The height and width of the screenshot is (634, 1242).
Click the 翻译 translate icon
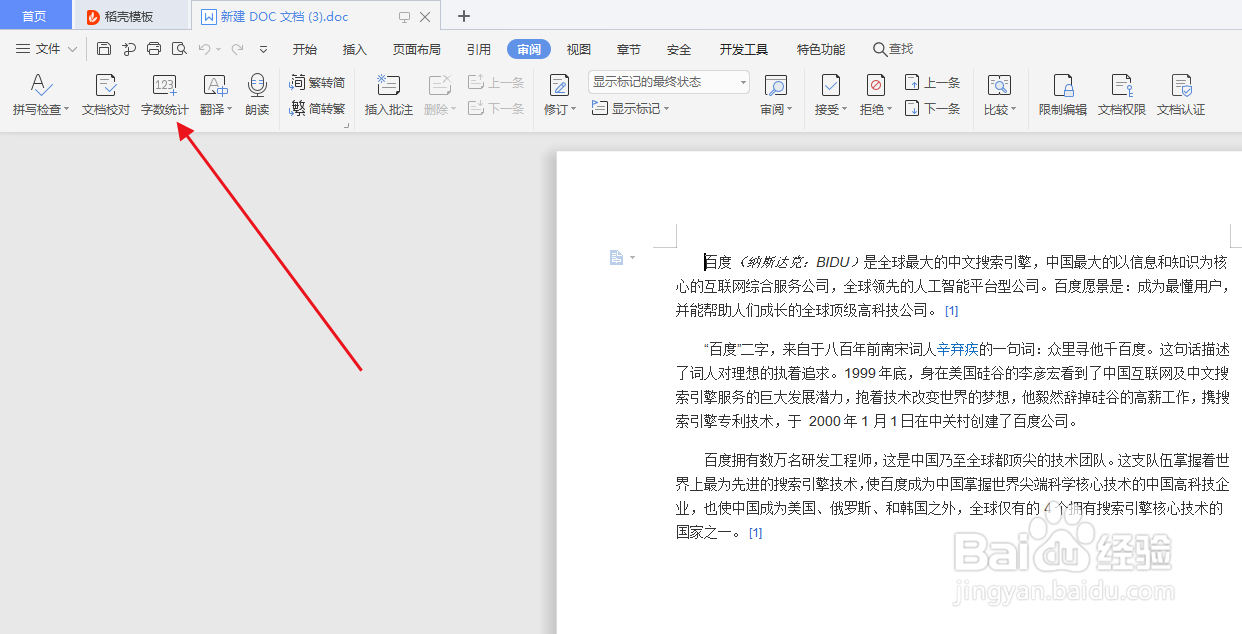pos(215,85)
